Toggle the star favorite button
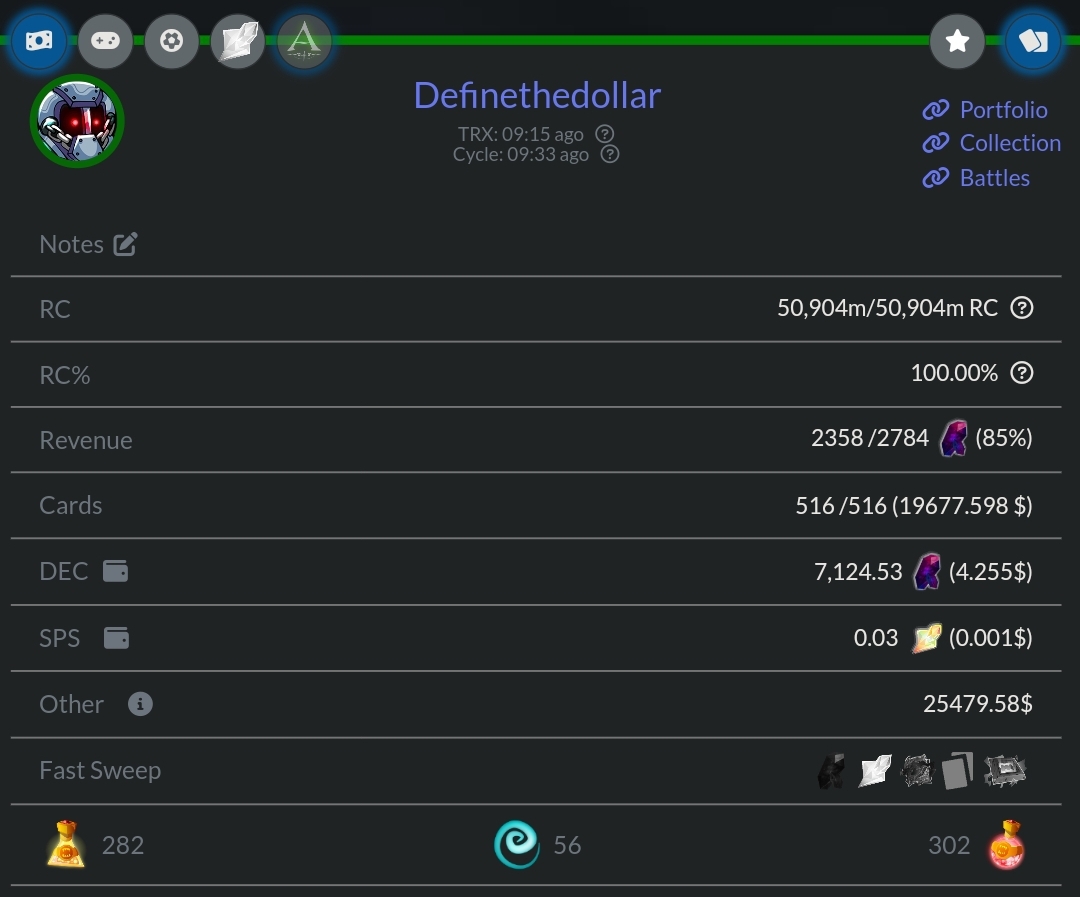Viewport: 1080px width, 897px height. (x=957, y=41)
